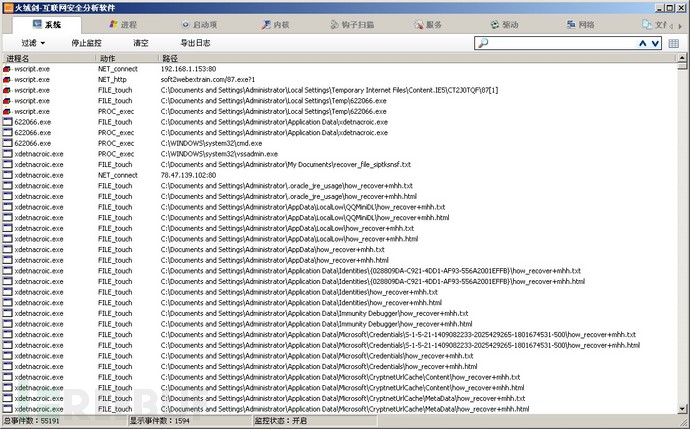Switch to the 驱动 tab

504,25
